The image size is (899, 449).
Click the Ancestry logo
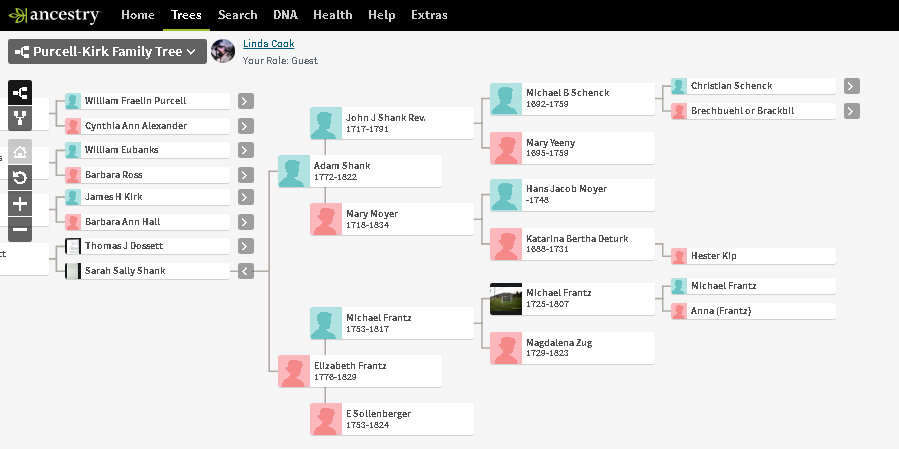pyautogui.click(x=54, y=15)
